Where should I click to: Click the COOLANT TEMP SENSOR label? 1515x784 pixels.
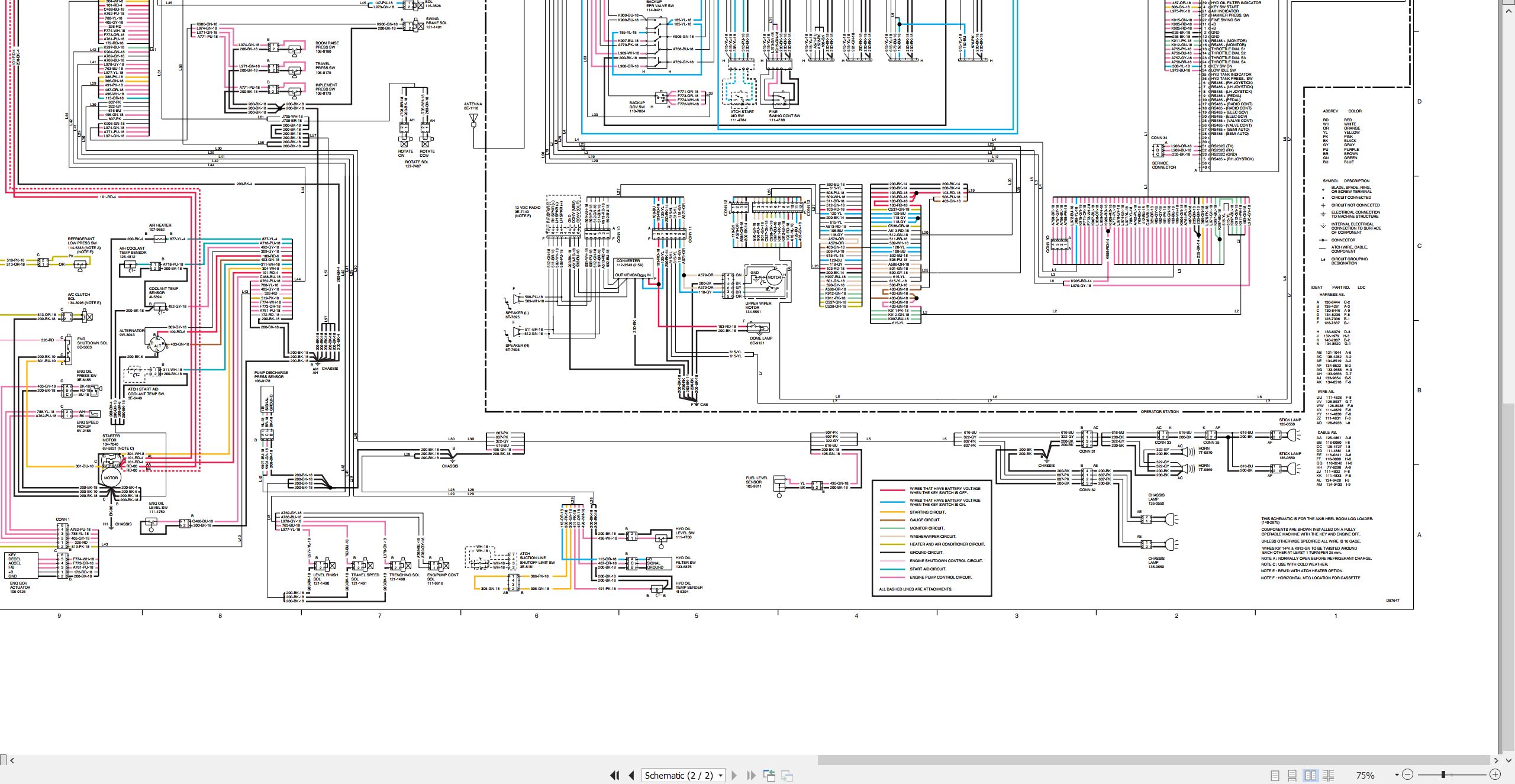pyautogui.click(x=163, y=291)
